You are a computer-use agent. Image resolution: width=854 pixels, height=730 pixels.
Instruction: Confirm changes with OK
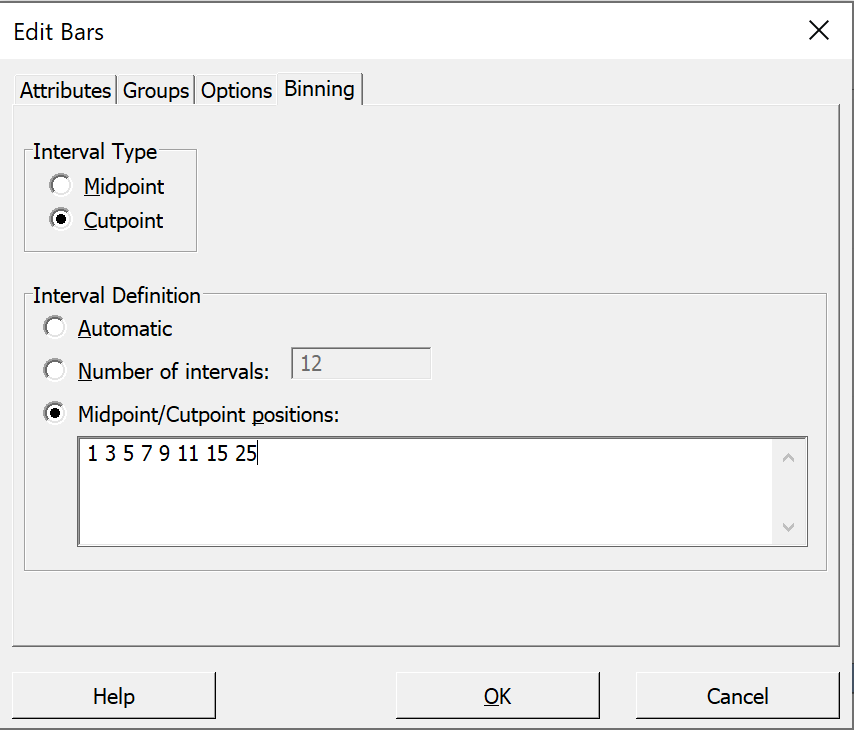497,696
